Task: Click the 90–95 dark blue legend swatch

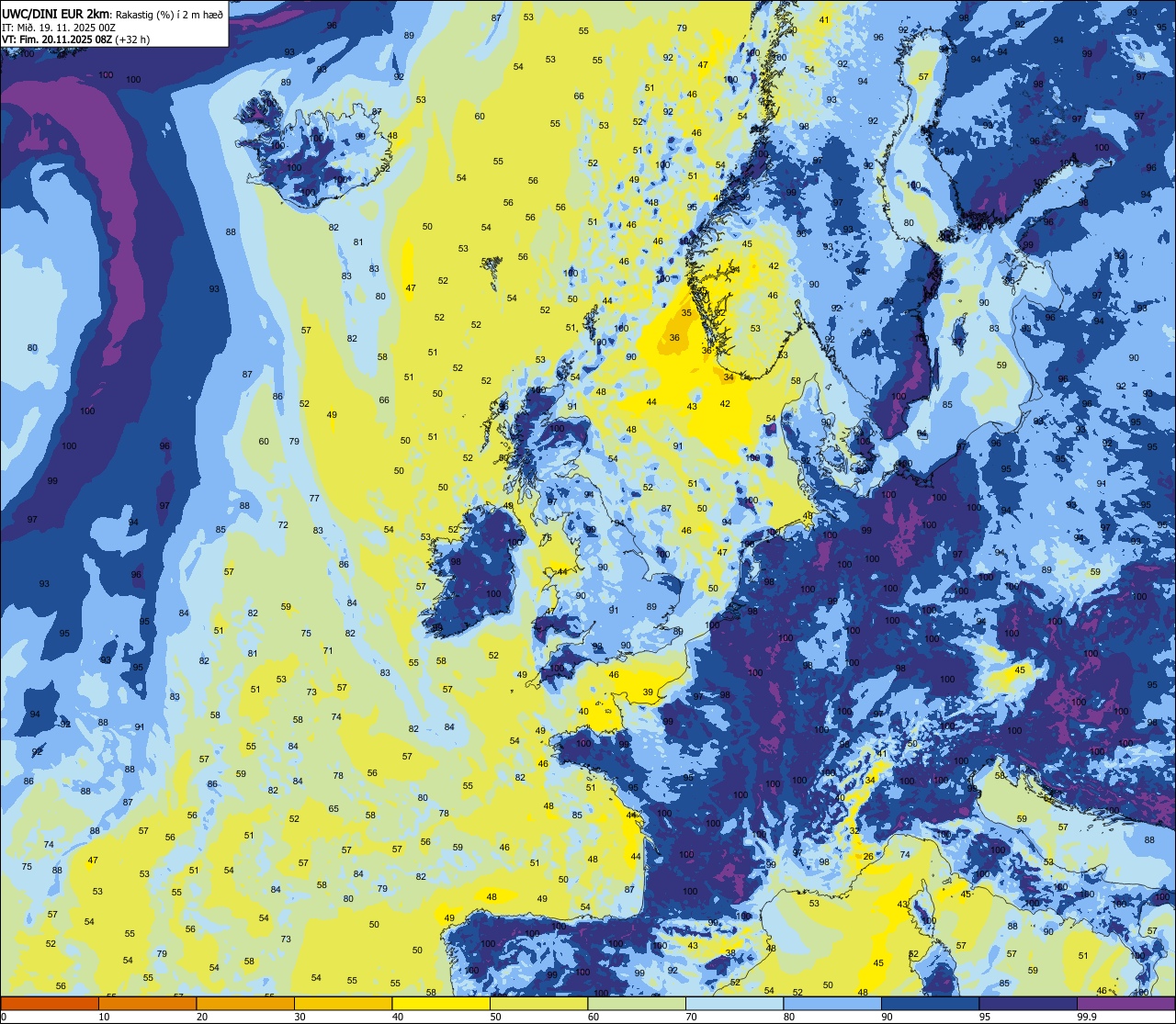Action: [930, 1003]
